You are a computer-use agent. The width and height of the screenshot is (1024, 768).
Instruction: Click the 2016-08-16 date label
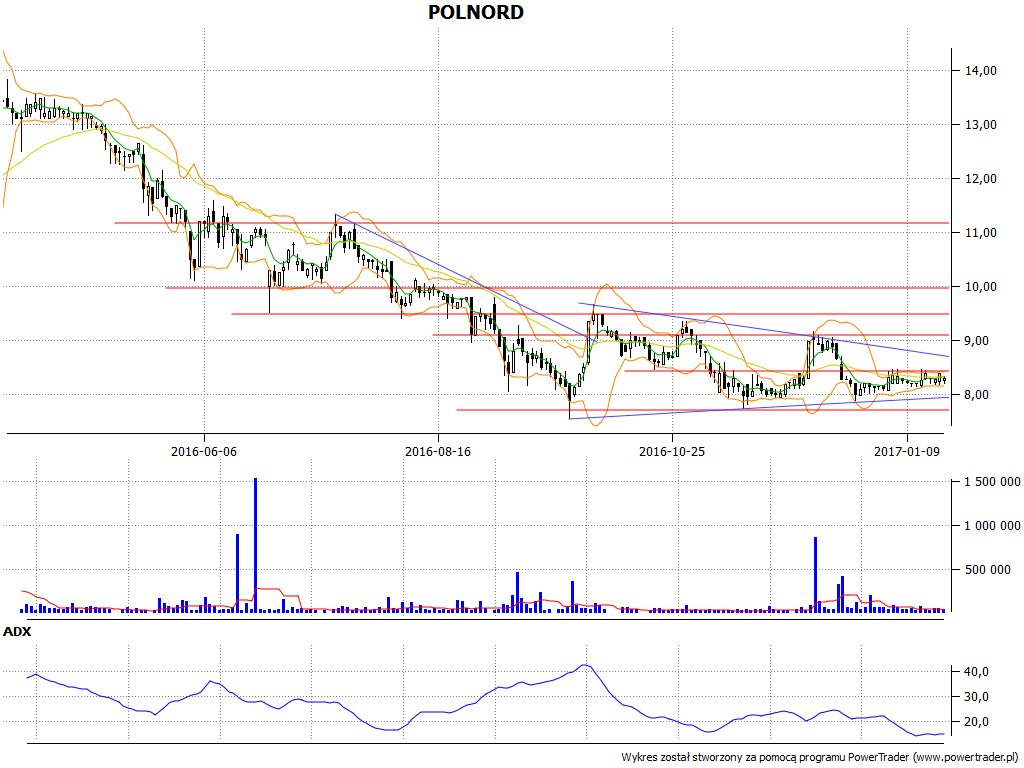point(438,451)
